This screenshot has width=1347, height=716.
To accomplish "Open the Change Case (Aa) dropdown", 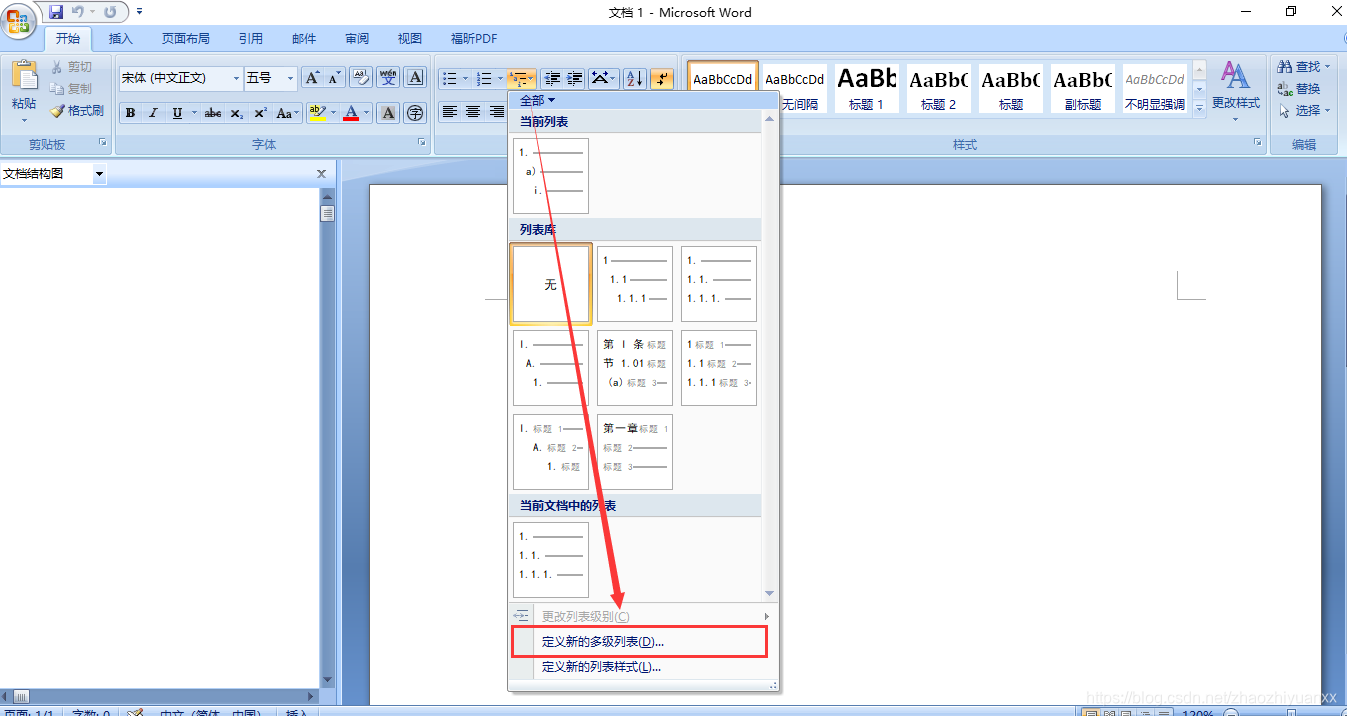I will [x=288, y=113].
